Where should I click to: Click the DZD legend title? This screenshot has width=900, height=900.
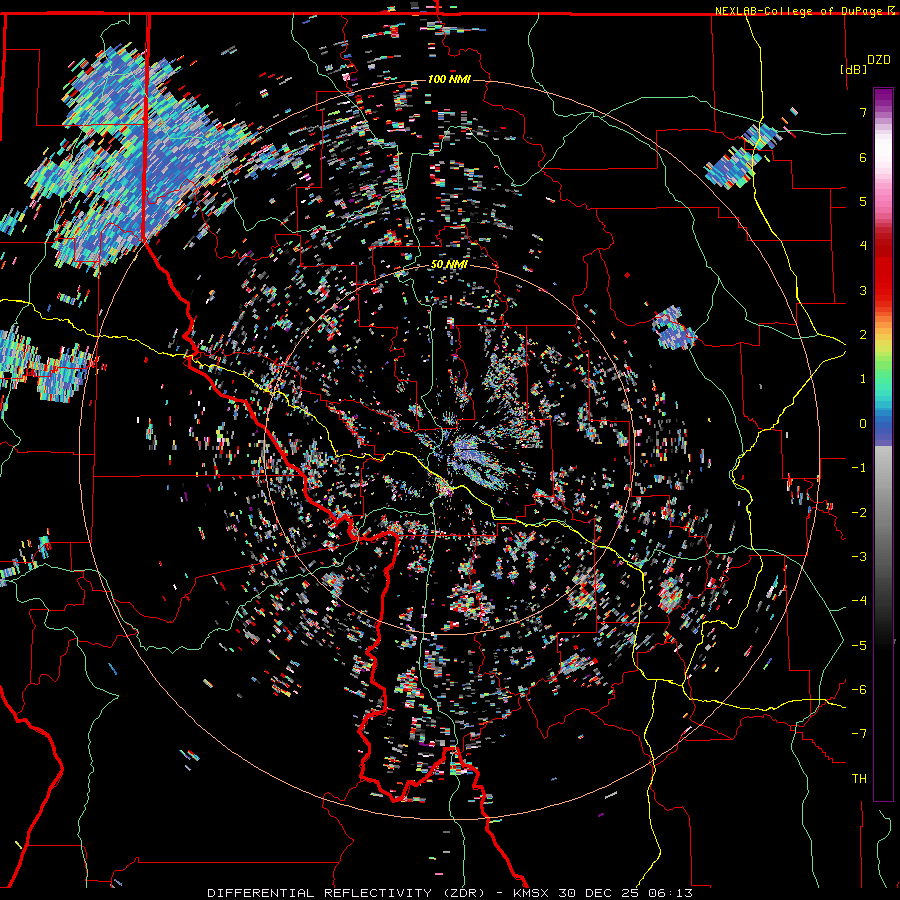coord(878,60)
